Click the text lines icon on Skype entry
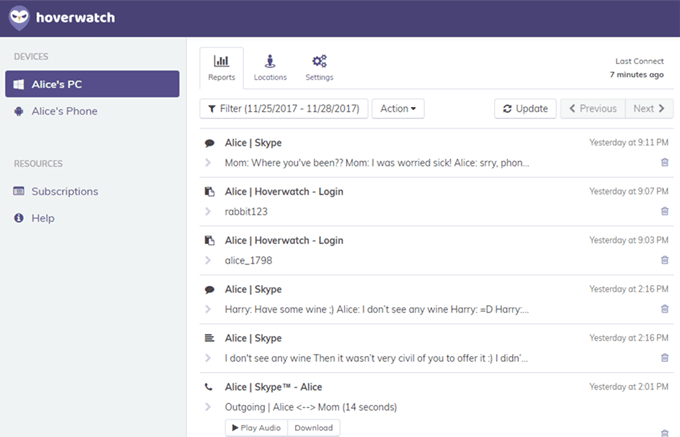680x437 pixels. (x=209, y=338)
